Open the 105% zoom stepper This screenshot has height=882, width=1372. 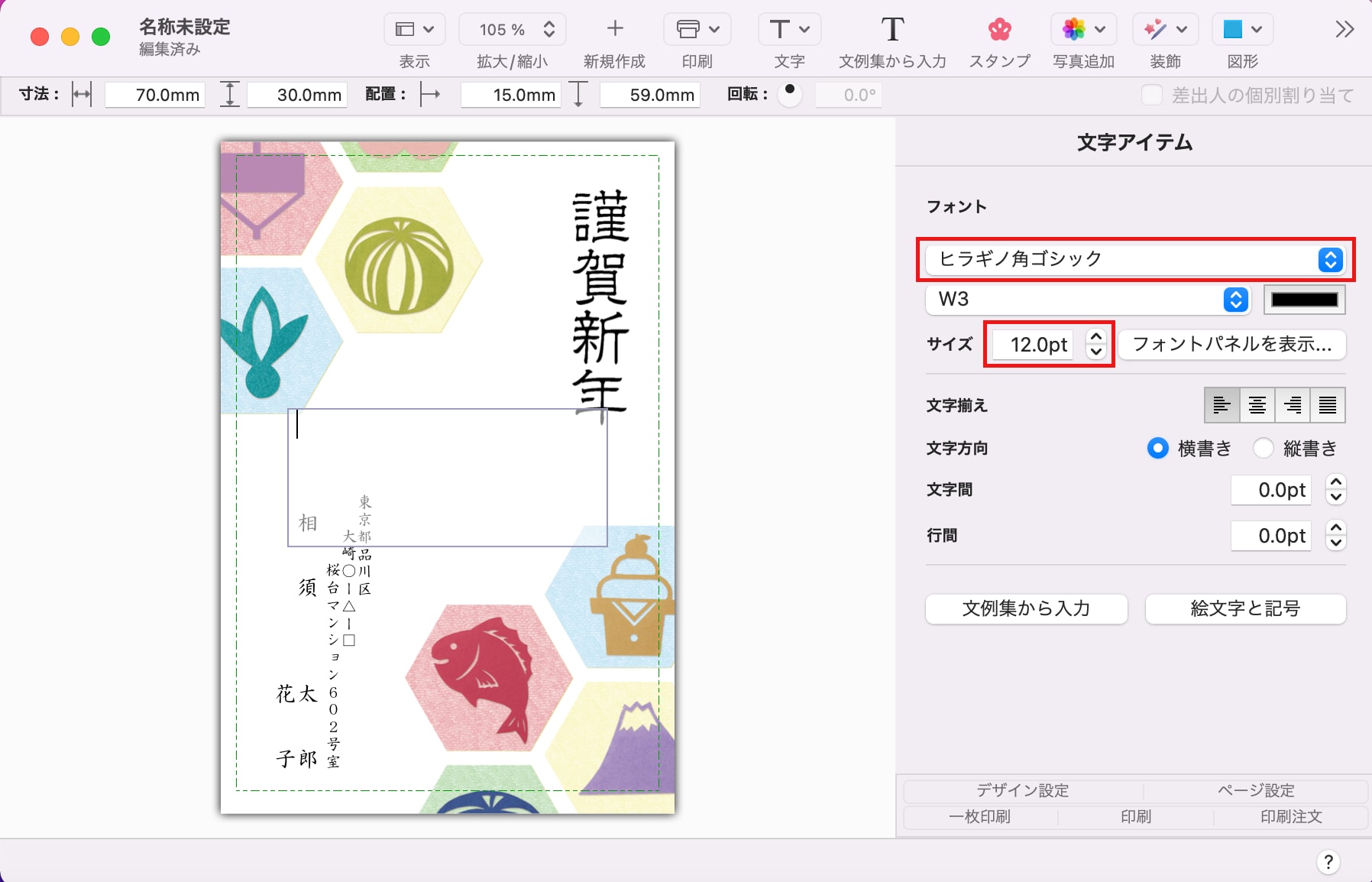point(548,30)
